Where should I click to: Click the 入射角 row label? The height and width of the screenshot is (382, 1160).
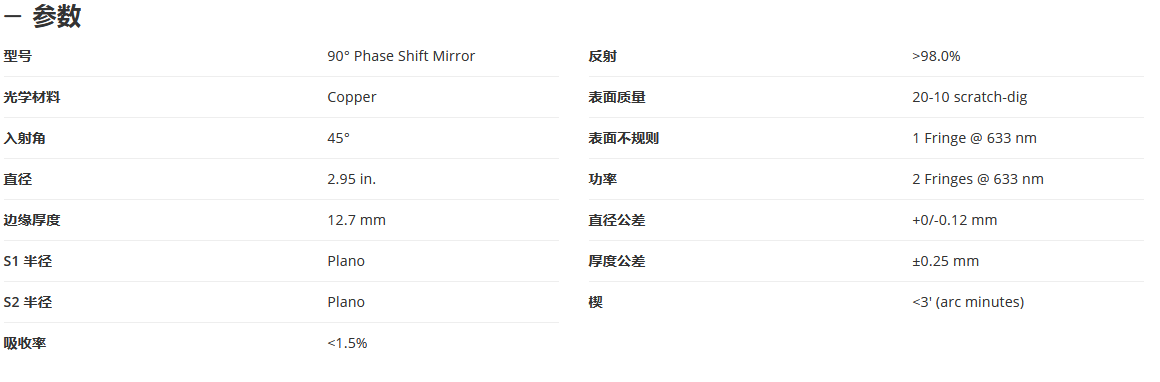click(24, 138)
